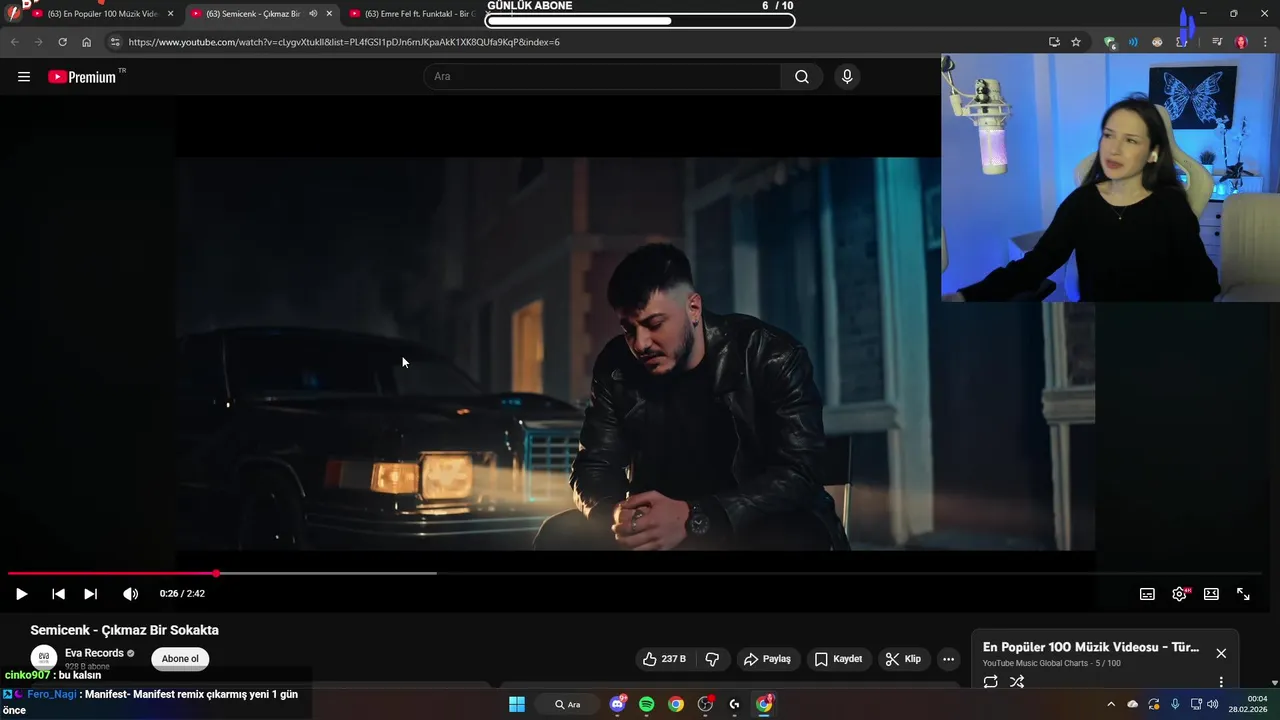Screen dimensions: 1280x720
Task: Mute the video volume speaker icon
Action: coord(130,594)
